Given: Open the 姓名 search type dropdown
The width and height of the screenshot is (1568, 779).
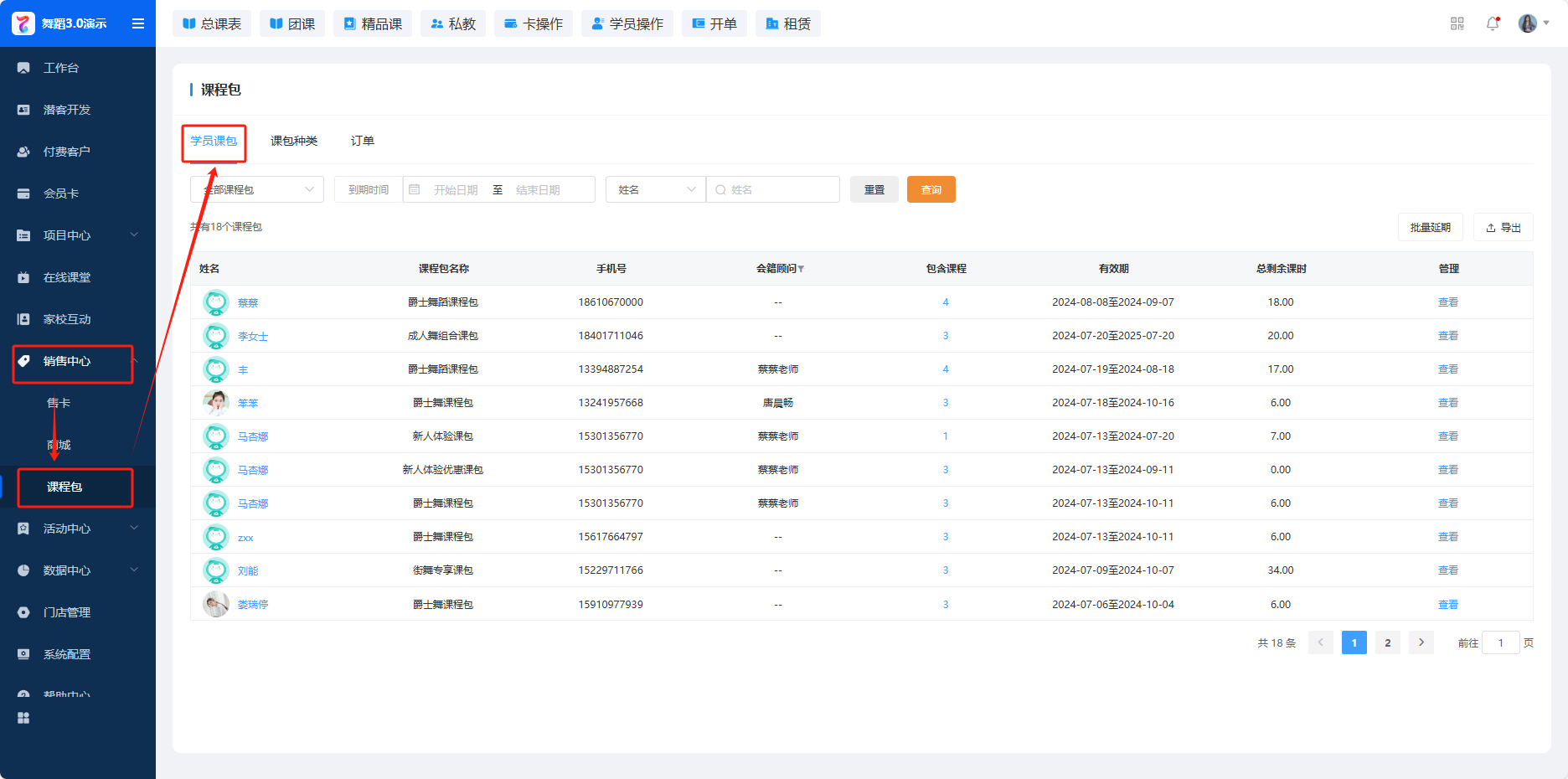Looking at the screenshot, I should pyautogui.click(x=655, y=189).
